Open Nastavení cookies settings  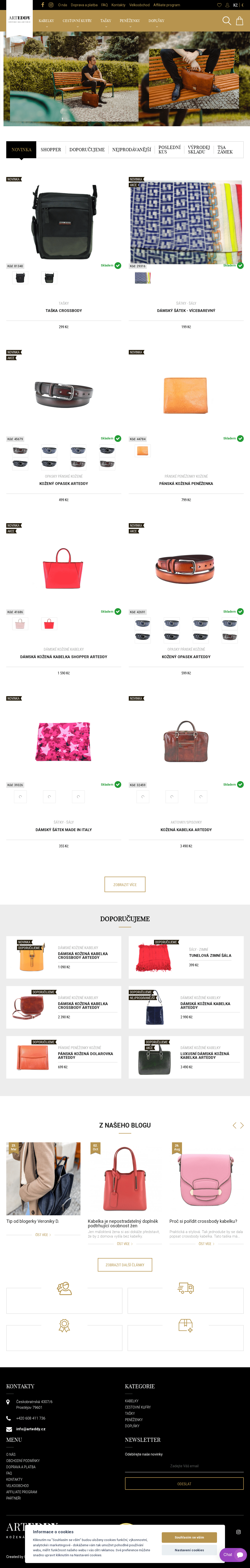coord(189,1550)
